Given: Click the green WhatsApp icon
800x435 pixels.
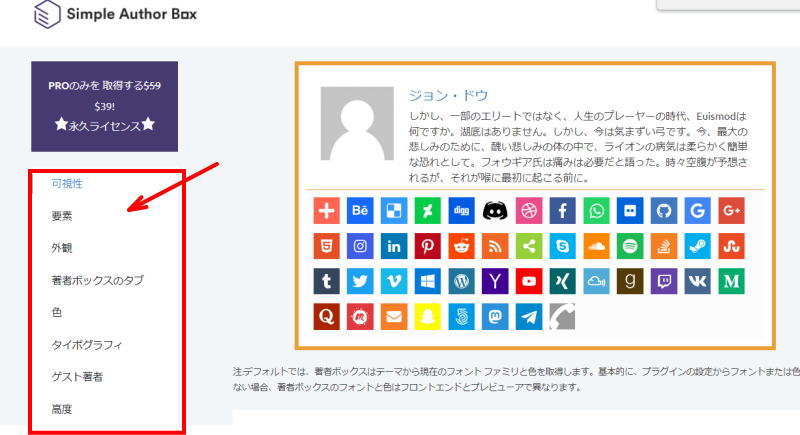Looking at the screenshot, I should (x=596, y=211).
